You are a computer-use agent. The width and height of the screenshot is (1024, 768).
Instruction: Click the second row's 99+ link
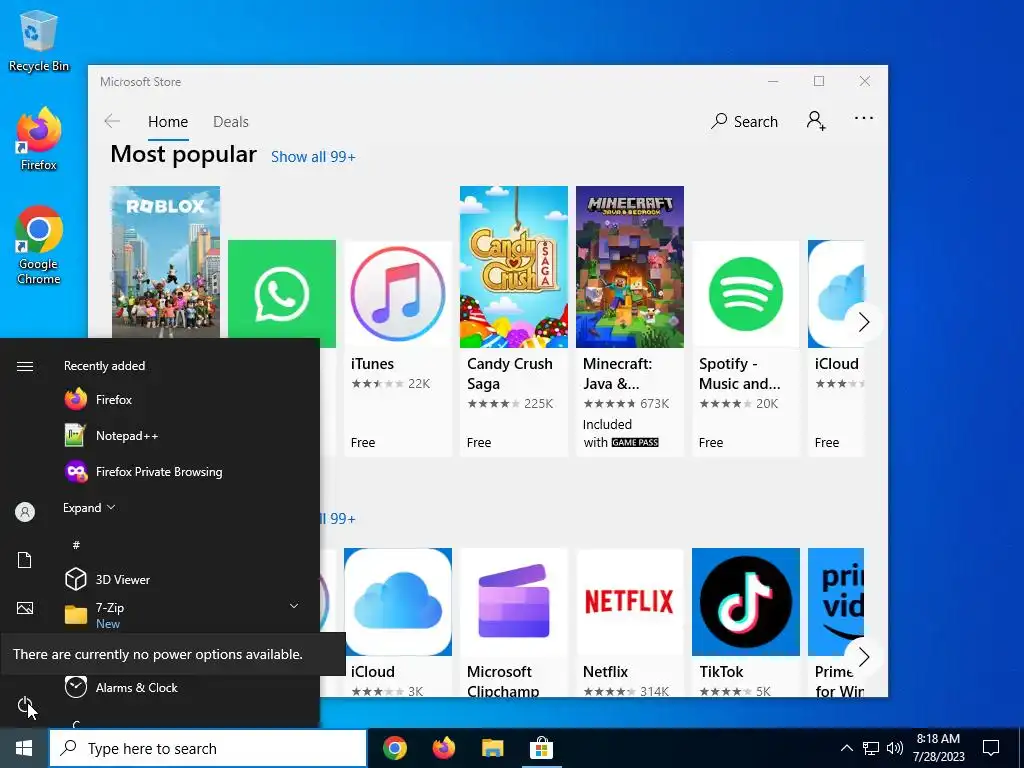338,519
